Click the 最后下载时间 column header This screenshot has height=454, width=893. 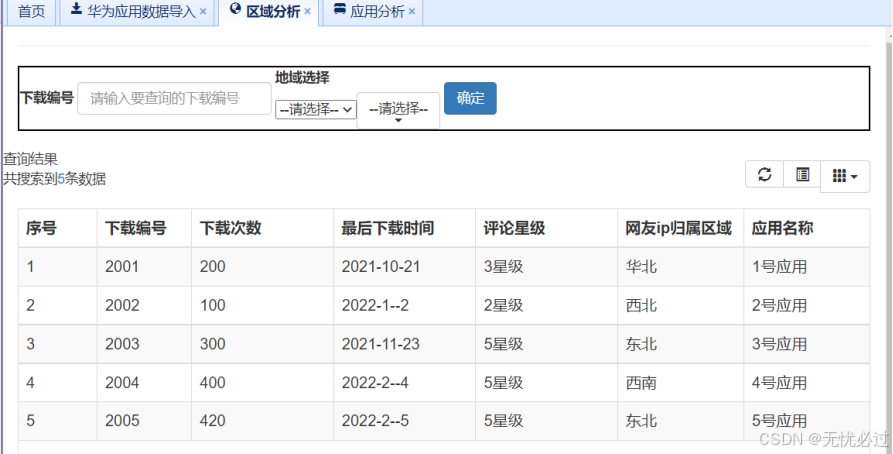[x=404, y=228]
